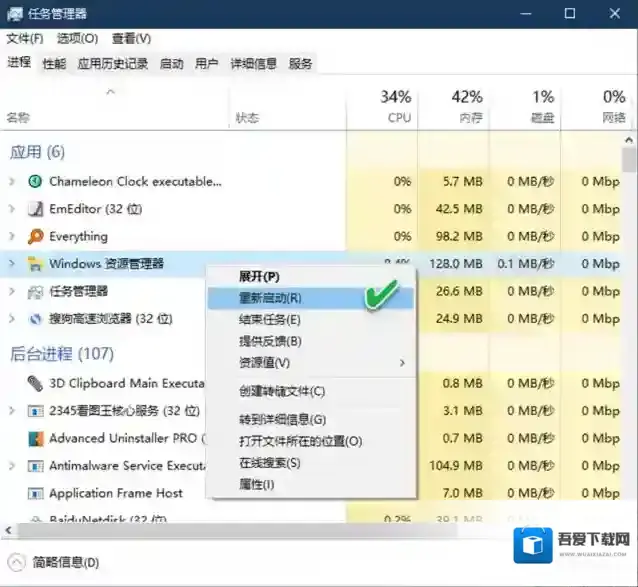The image size is (638, 587).
Task: Choose 属性(I) in the context menu
Action: [311, 484]
